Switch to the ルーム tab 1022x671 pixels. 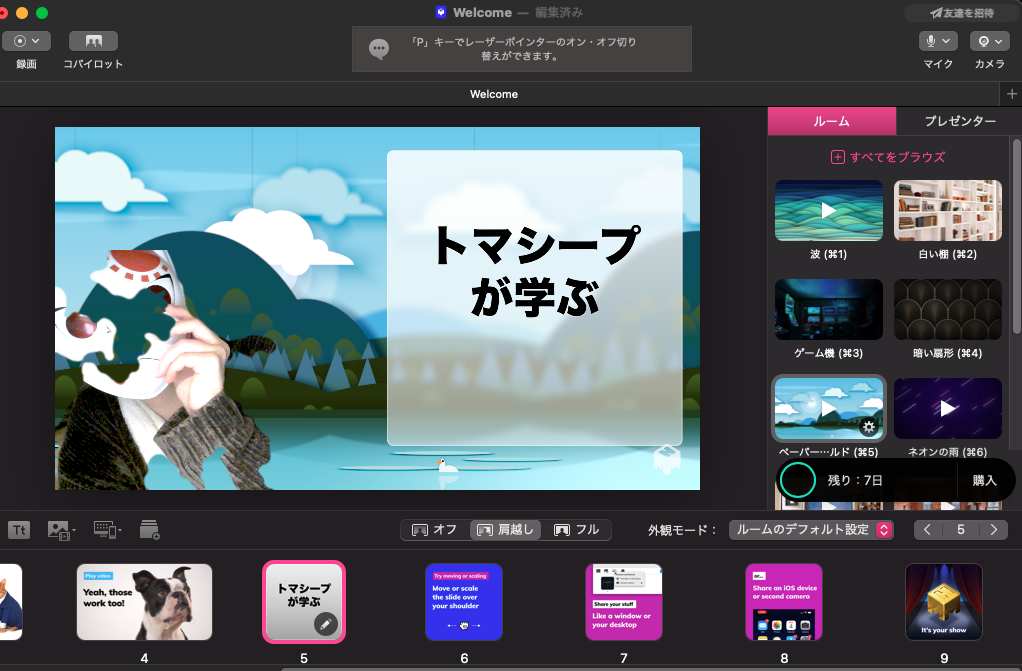832,121
